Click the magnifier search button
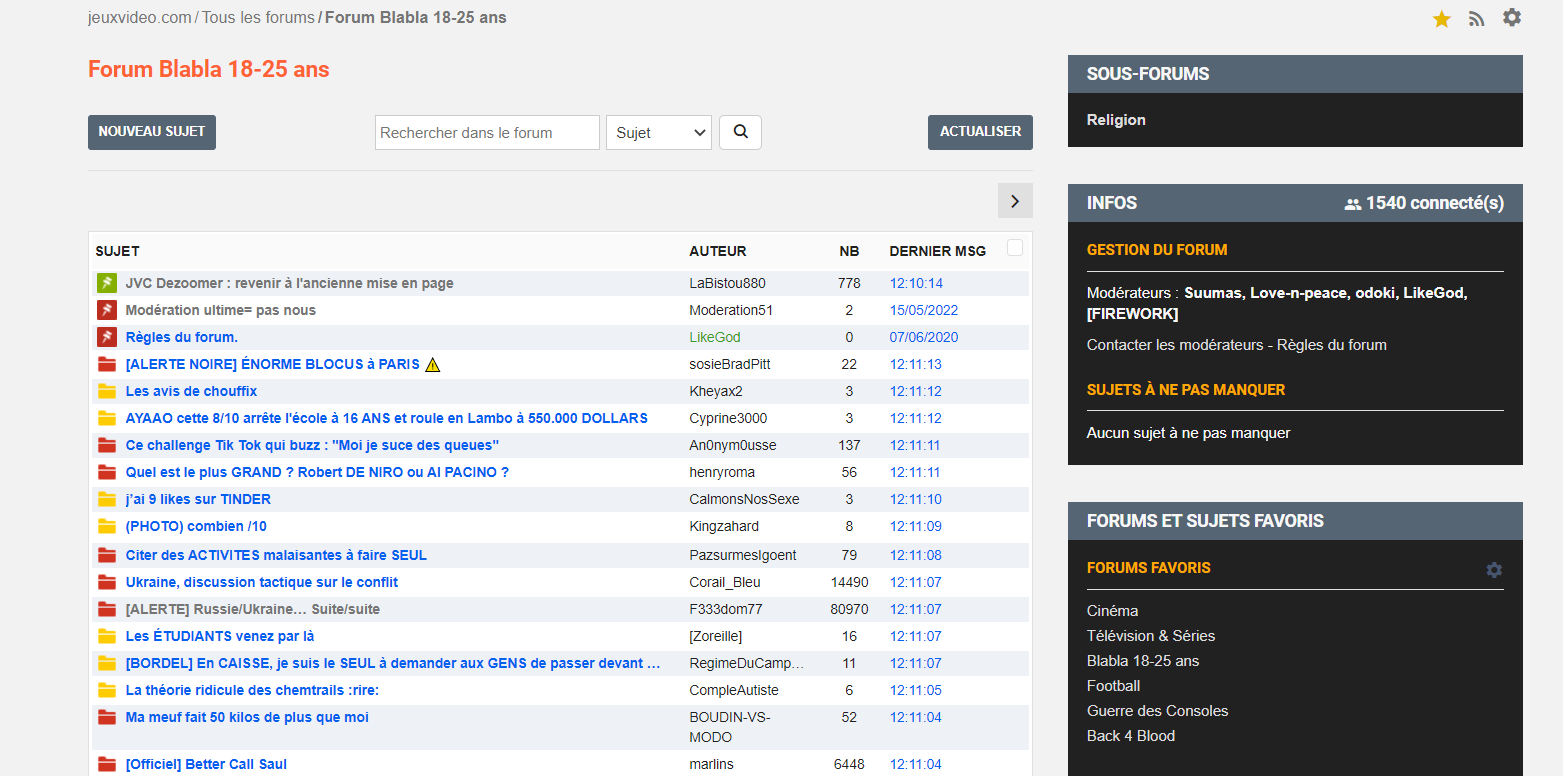The height and width of the screenshot is (782, 1563). coord(740,132)
